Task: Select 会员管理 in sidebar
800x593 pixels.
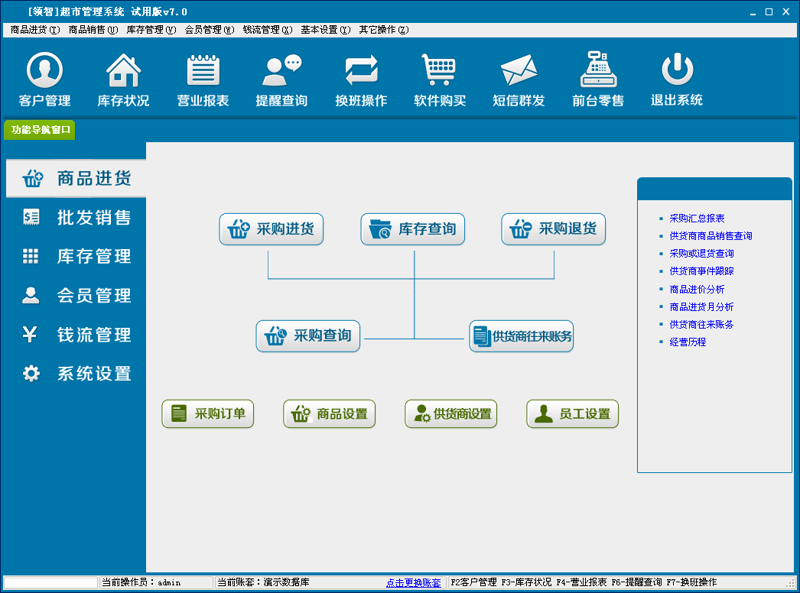Action: [76, 295]
